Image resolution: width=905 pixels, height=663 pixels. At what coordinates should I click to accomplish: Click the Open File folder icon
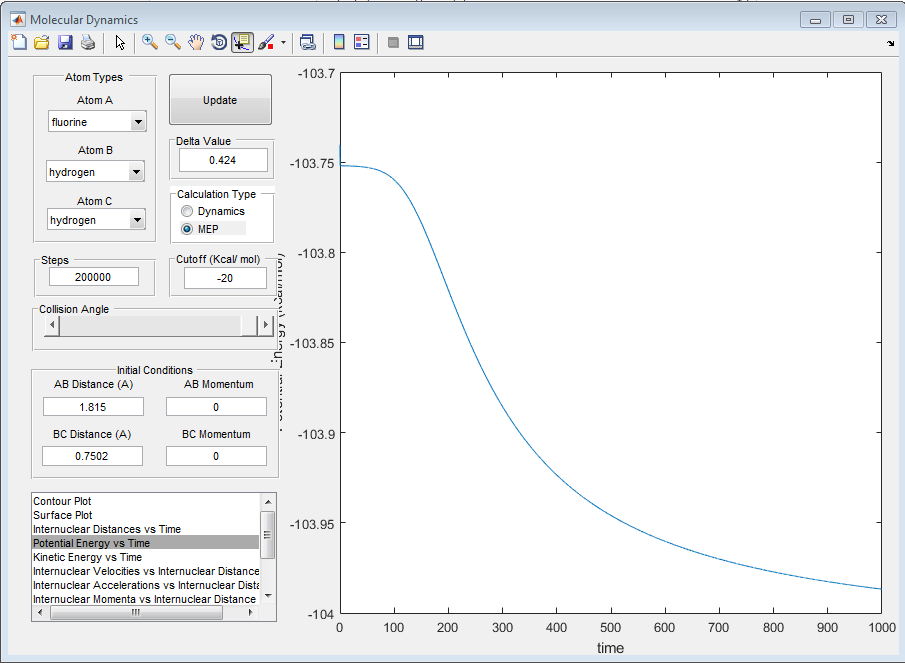[x=42, y=42]
